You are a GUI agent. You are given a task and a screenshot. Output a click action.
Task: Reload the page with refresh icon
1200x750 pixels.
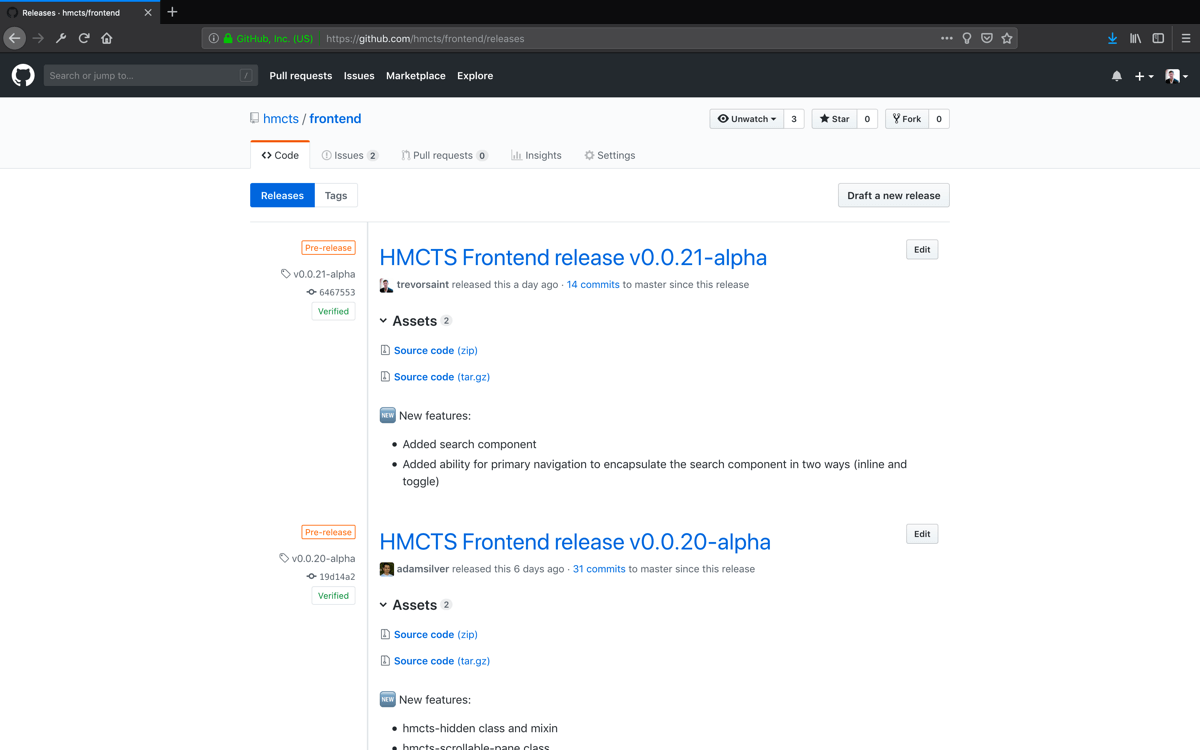(84, 38)
